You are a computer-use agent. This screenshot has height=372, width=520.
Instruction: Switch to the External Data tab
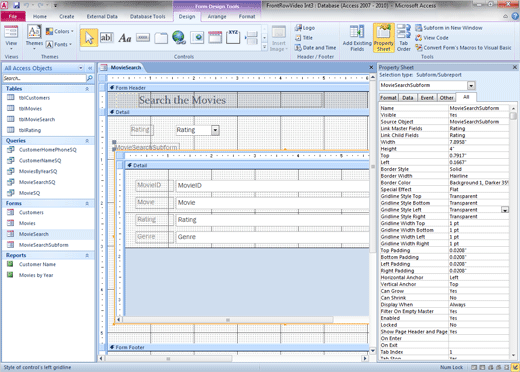click(102, 16)
